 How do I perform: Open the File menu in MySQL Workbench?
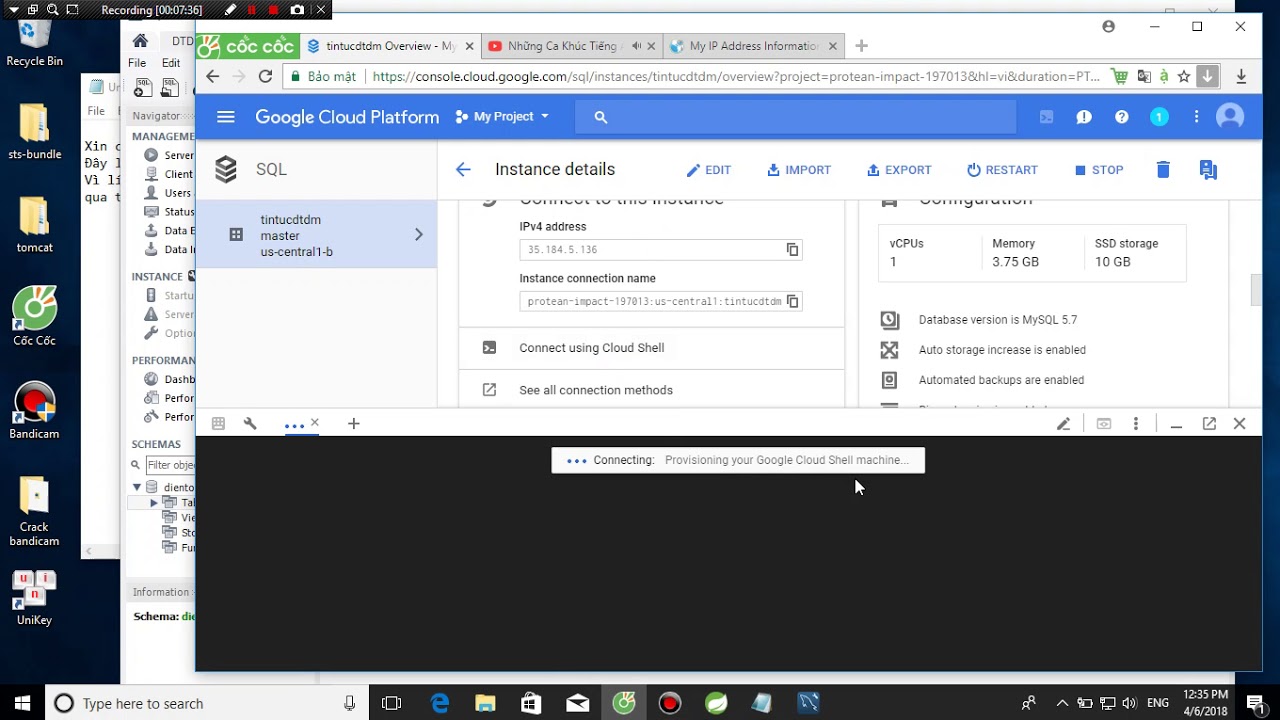click(x=137, y=63)
